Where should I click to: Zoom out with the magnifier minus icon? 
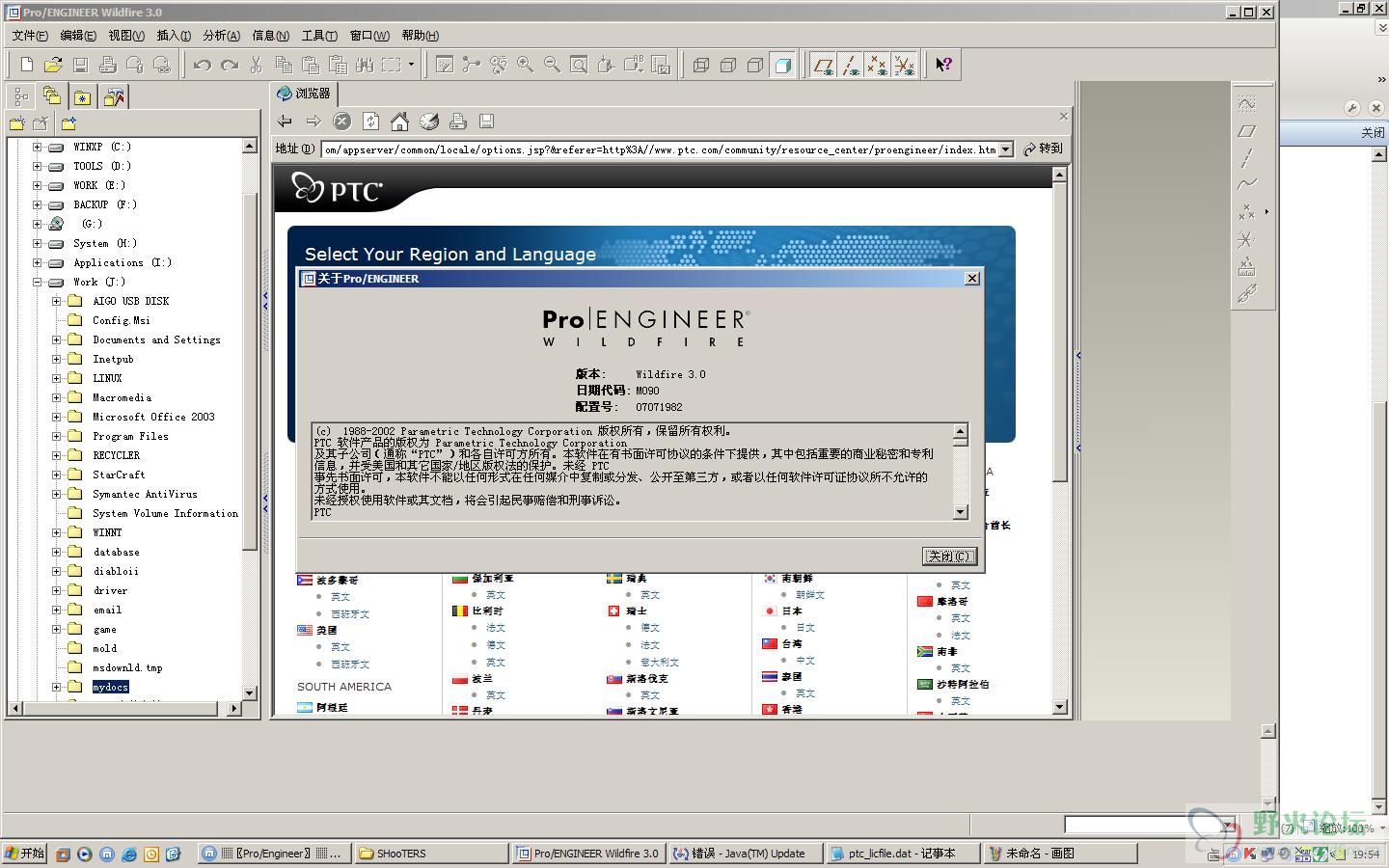[x=553, y=65]
